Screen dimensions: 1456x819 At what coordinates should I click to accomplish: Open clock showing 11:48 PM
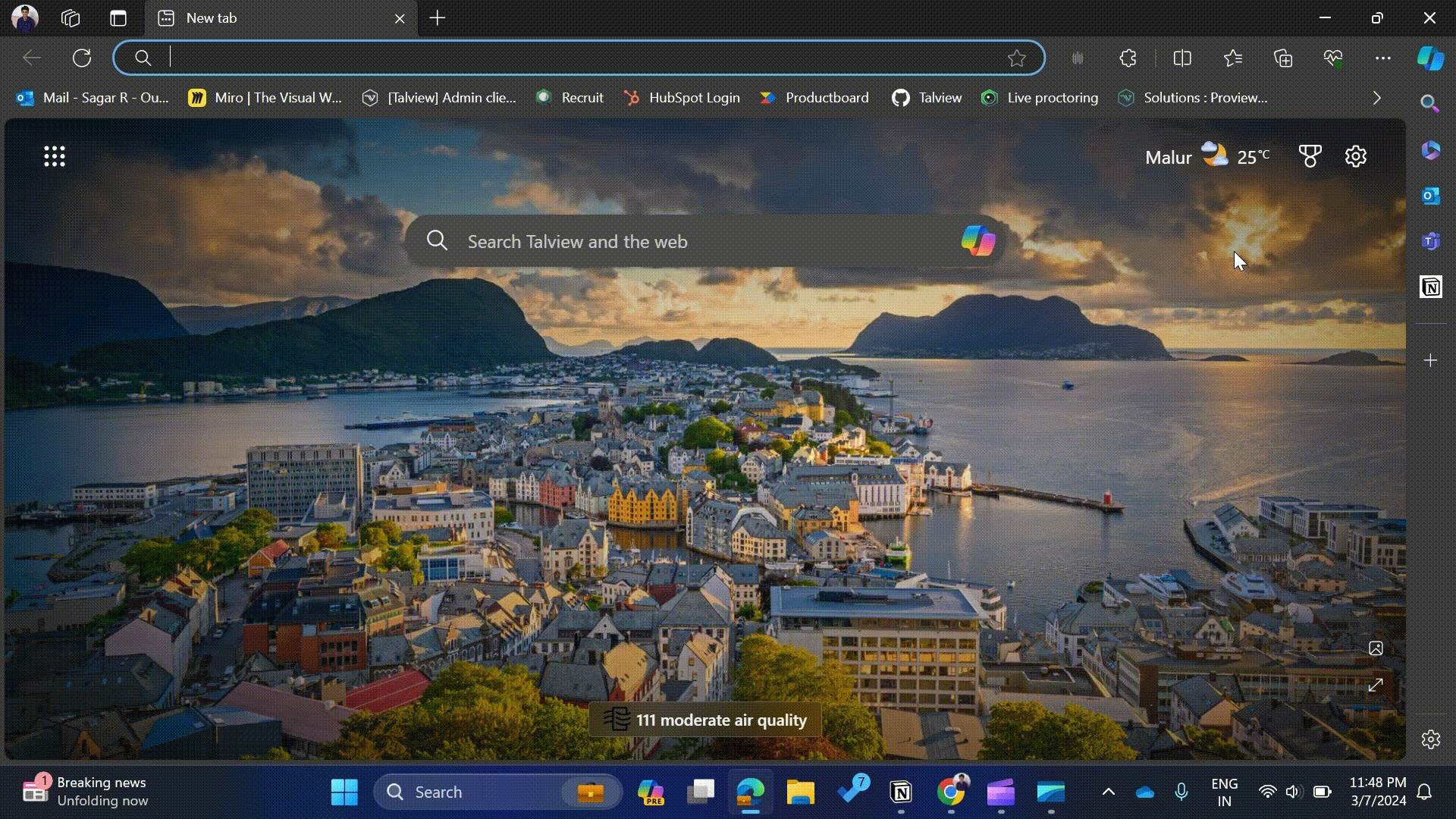[x=1378, y=792]
